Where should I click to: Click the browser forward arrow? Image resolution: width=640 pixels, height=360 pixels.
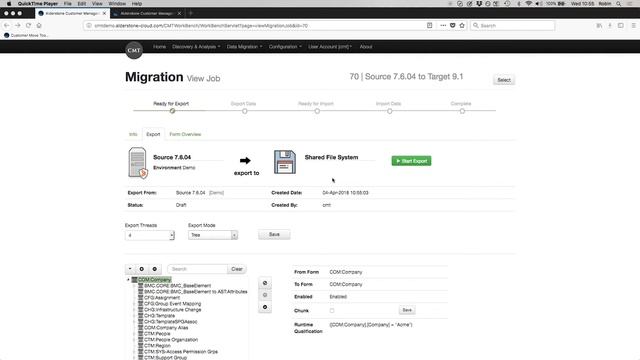tap(18, 25)
